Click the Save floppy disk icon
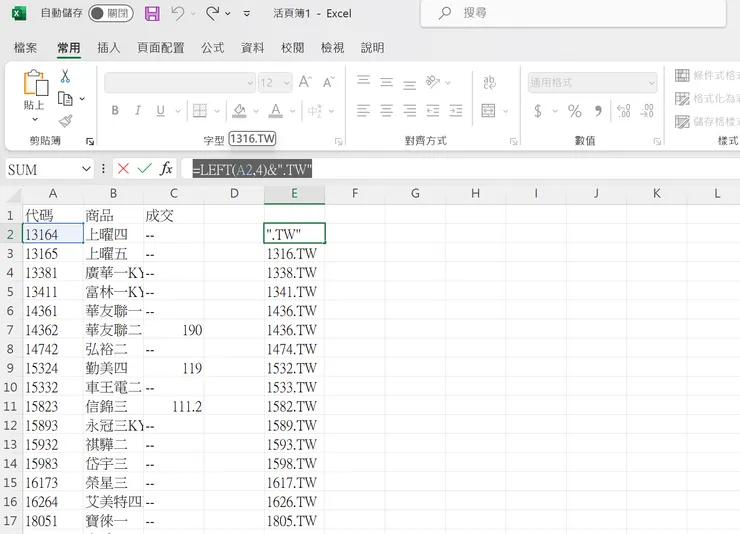740x534 pixels. (152, 14)
